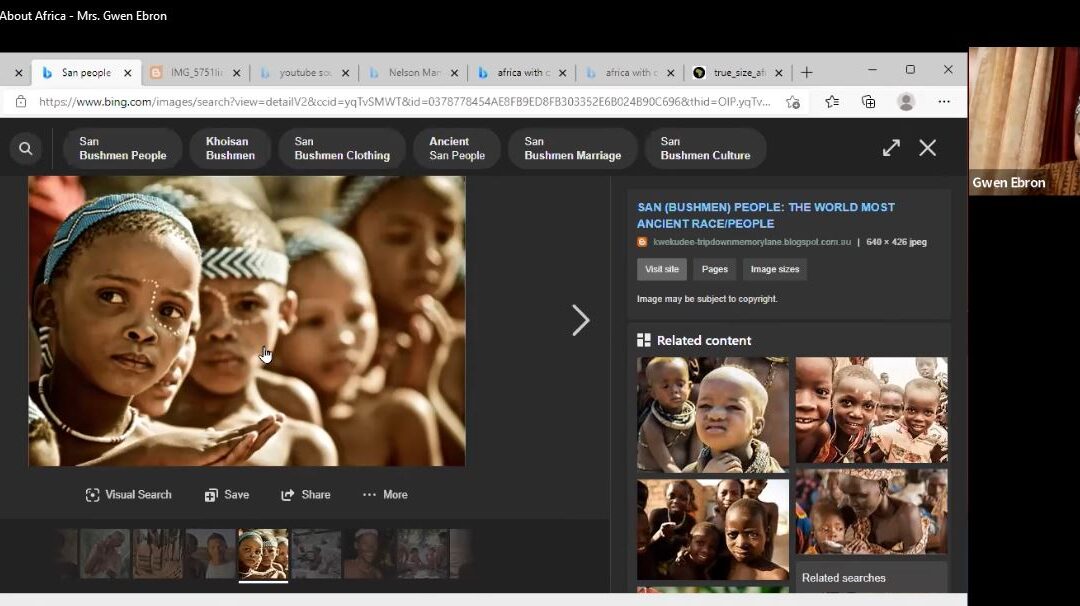
Task: Select filmstrip thumbnail right of the highlighted one
Action: (x=316, y=554)
